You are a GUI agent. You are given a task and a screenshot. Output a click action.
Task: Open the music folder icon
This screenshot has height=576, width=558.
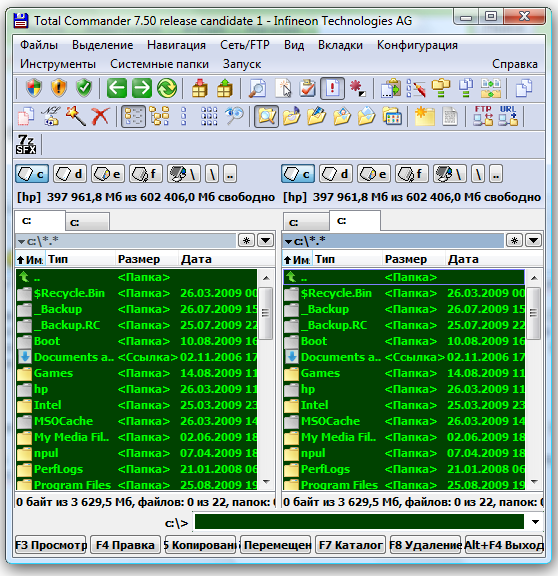[292, 116]
